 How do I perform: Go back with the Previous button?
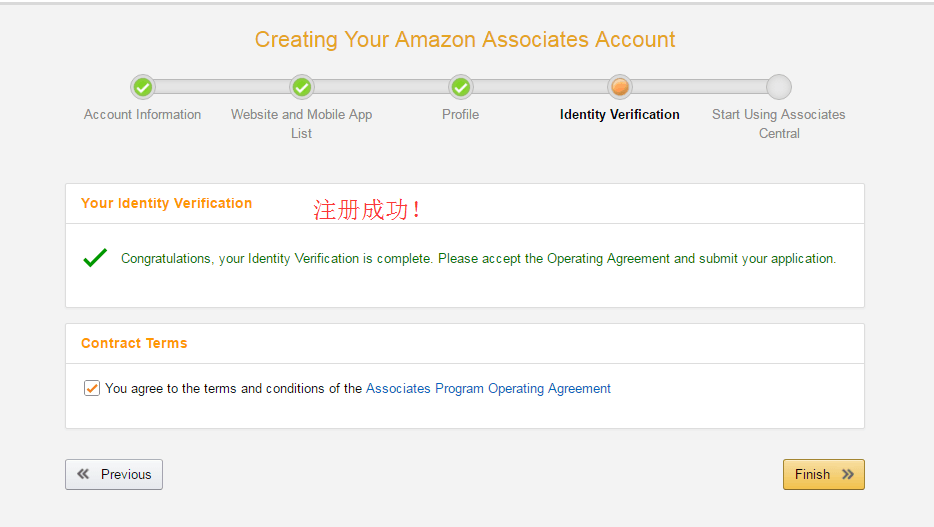point(114,475)
